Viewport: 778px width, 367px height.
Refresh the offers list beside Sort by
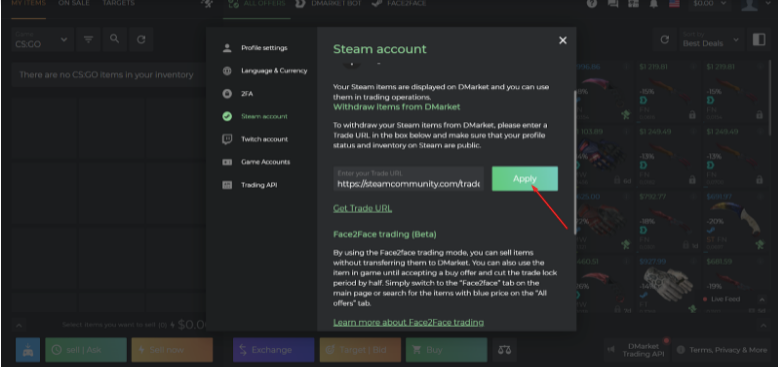coord(665,40)
